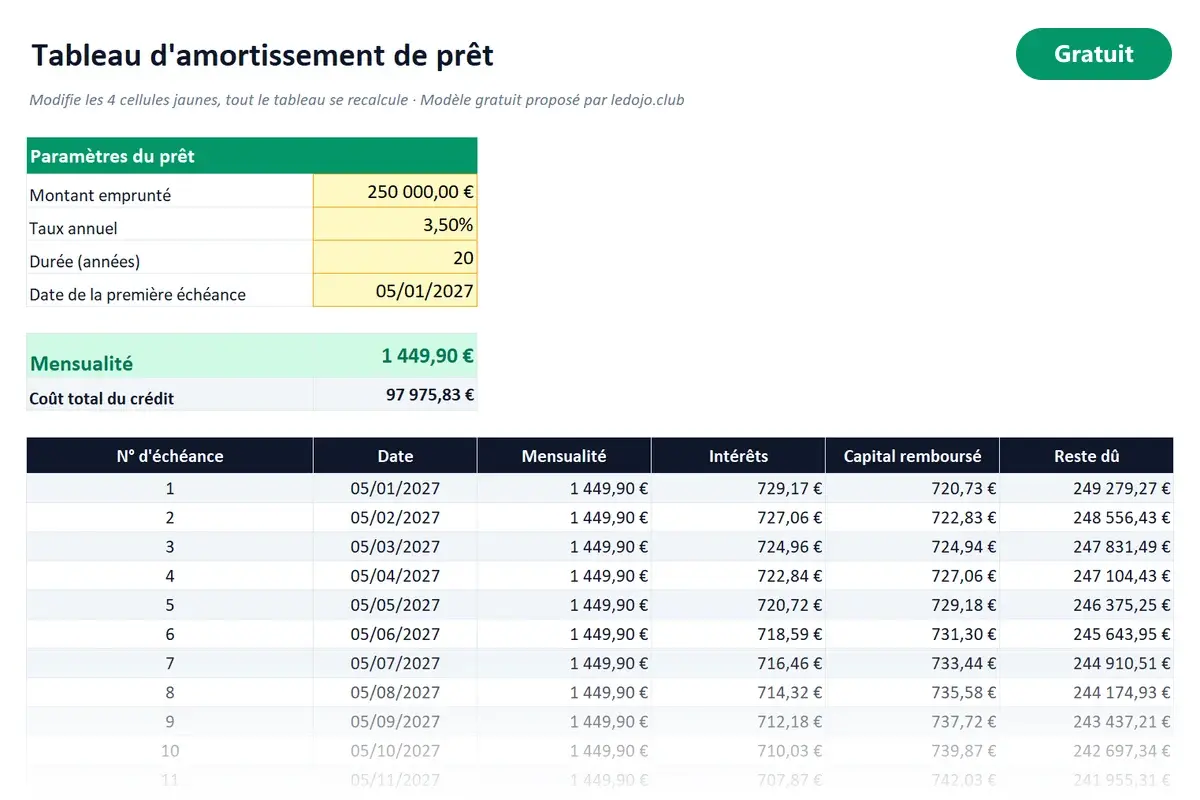Viewport: 1200px width, 800px height.
Task: Click the page title Tableau d'amortissement de prêt
Action: click(262, 55)
